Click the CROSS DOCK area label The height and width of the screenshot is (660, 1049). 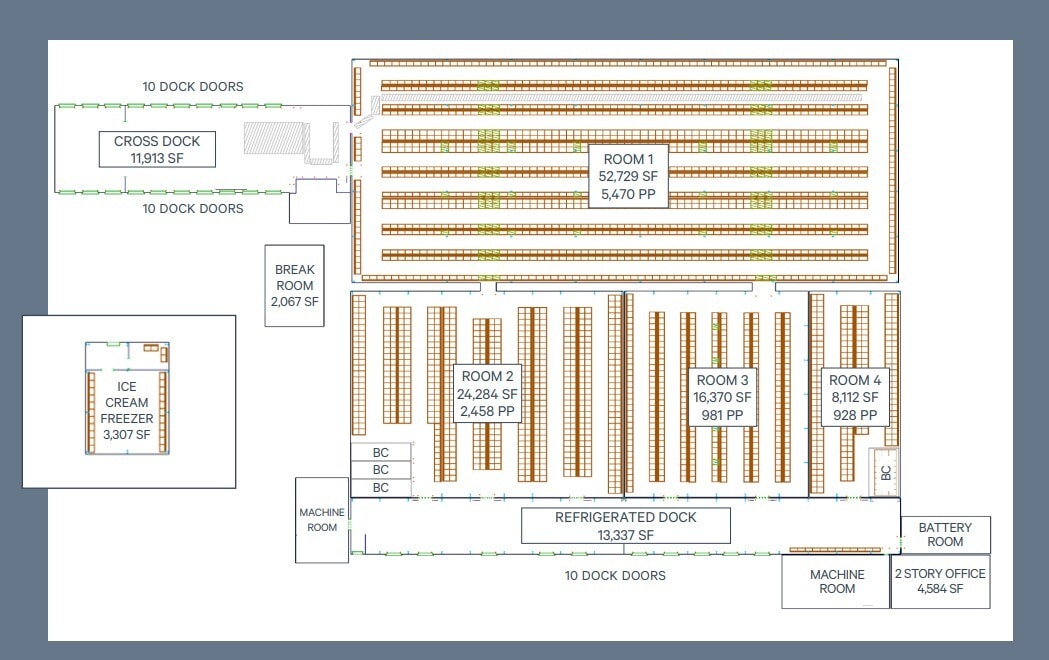(155, 149)
